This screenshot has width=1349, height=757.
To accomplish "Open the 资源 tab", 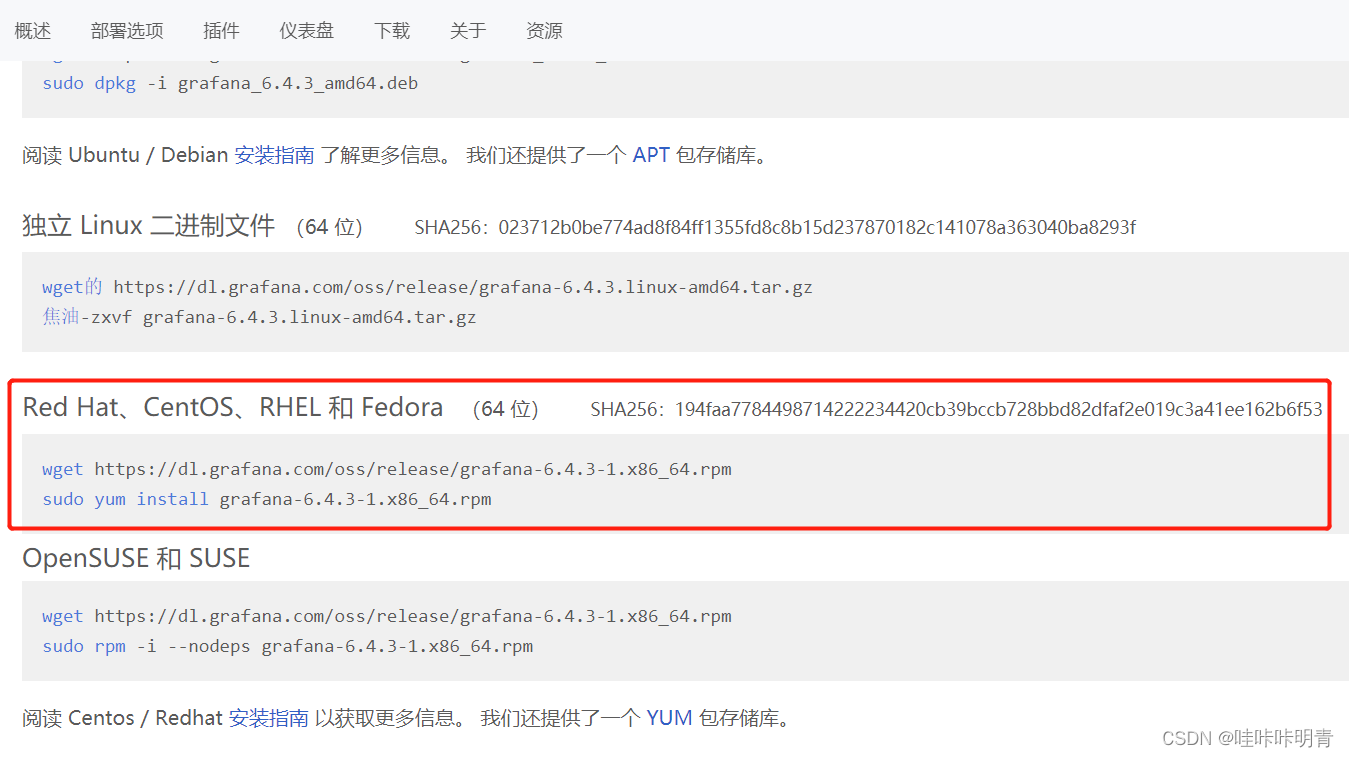I will click(544, 31).
